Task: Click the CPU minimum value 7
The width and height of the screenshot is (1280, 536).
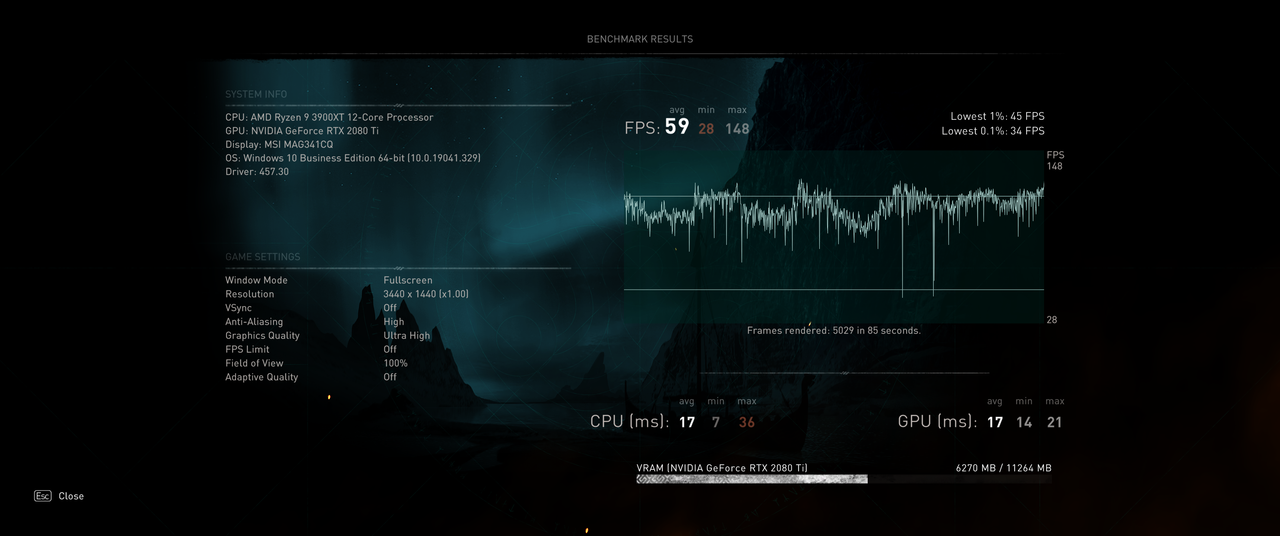Action: (x=716, y=422)
